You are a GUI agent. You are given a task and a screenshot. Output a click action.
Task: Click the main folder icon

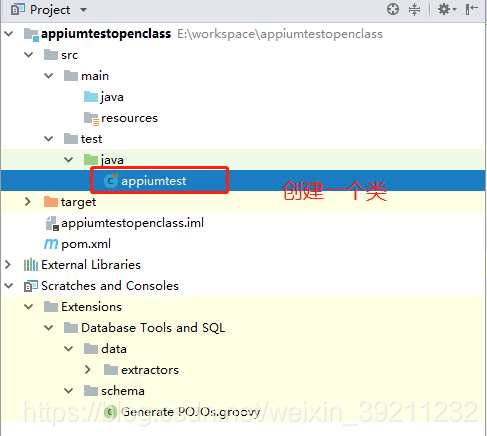71,76
